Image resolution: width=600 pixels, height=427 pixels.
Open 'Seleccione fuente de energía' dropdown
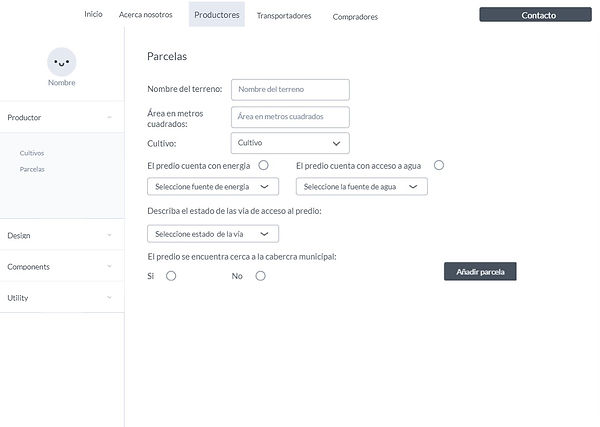(x=213, y=186)
